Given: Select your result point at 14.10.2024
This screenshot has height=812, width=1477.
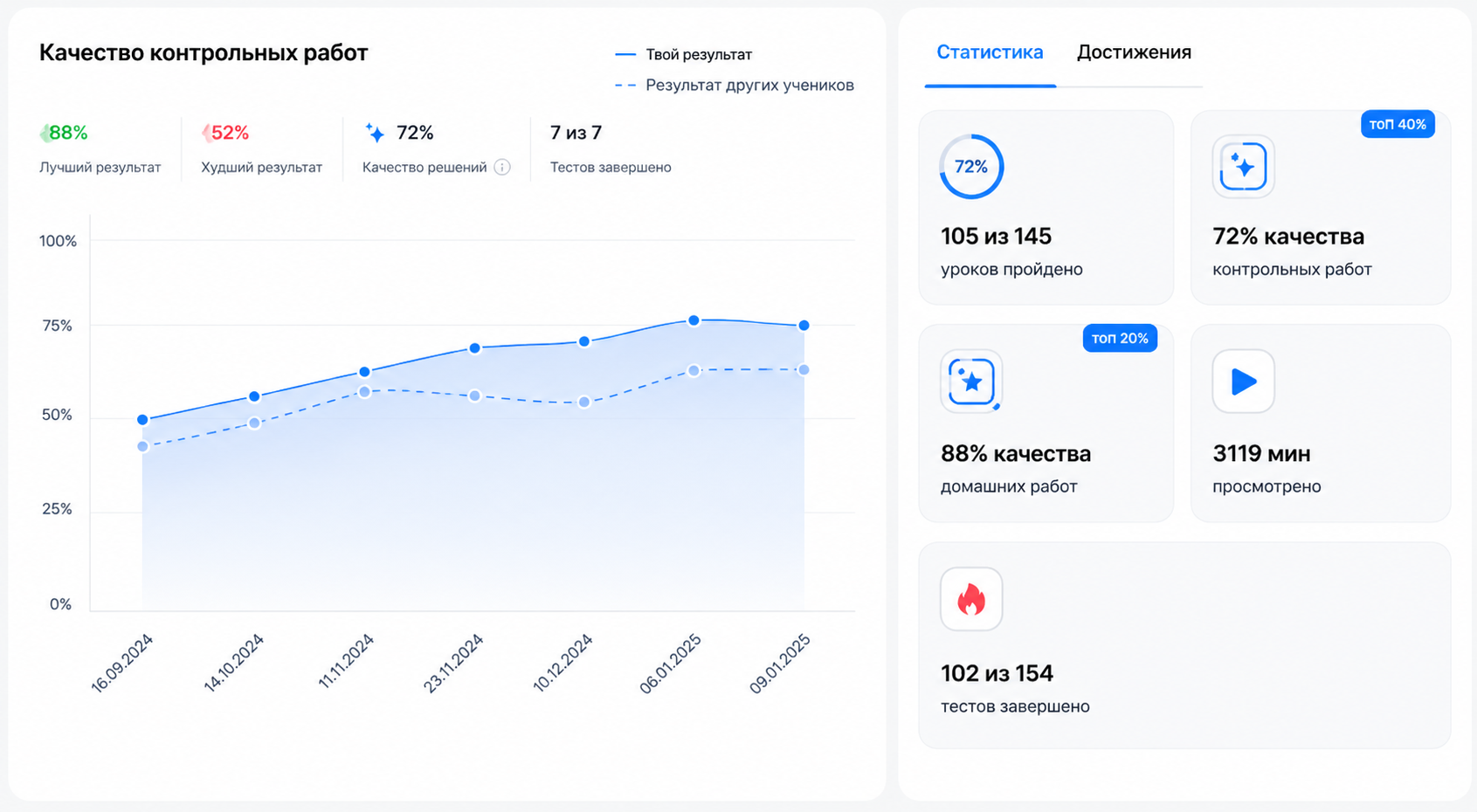Looking at the screenshot, I should tap(254, 396).
